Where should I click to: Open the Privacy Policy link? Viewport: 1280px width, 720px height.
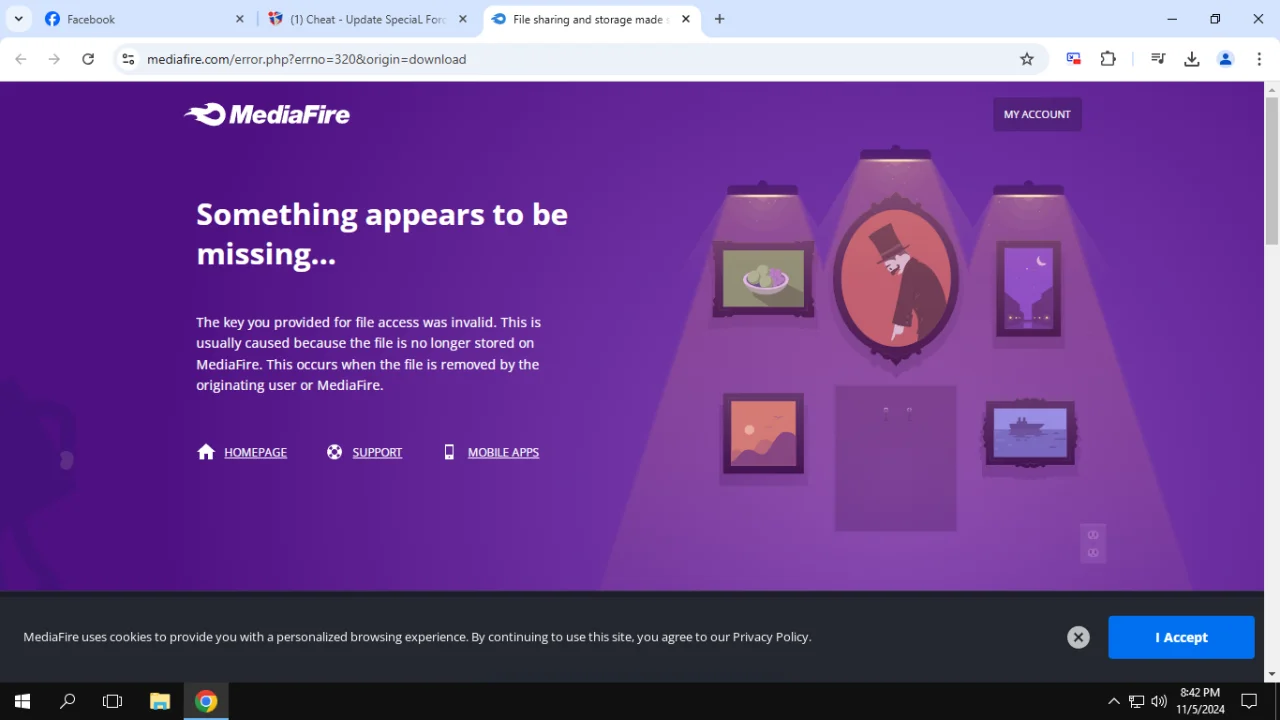[770, 637]
